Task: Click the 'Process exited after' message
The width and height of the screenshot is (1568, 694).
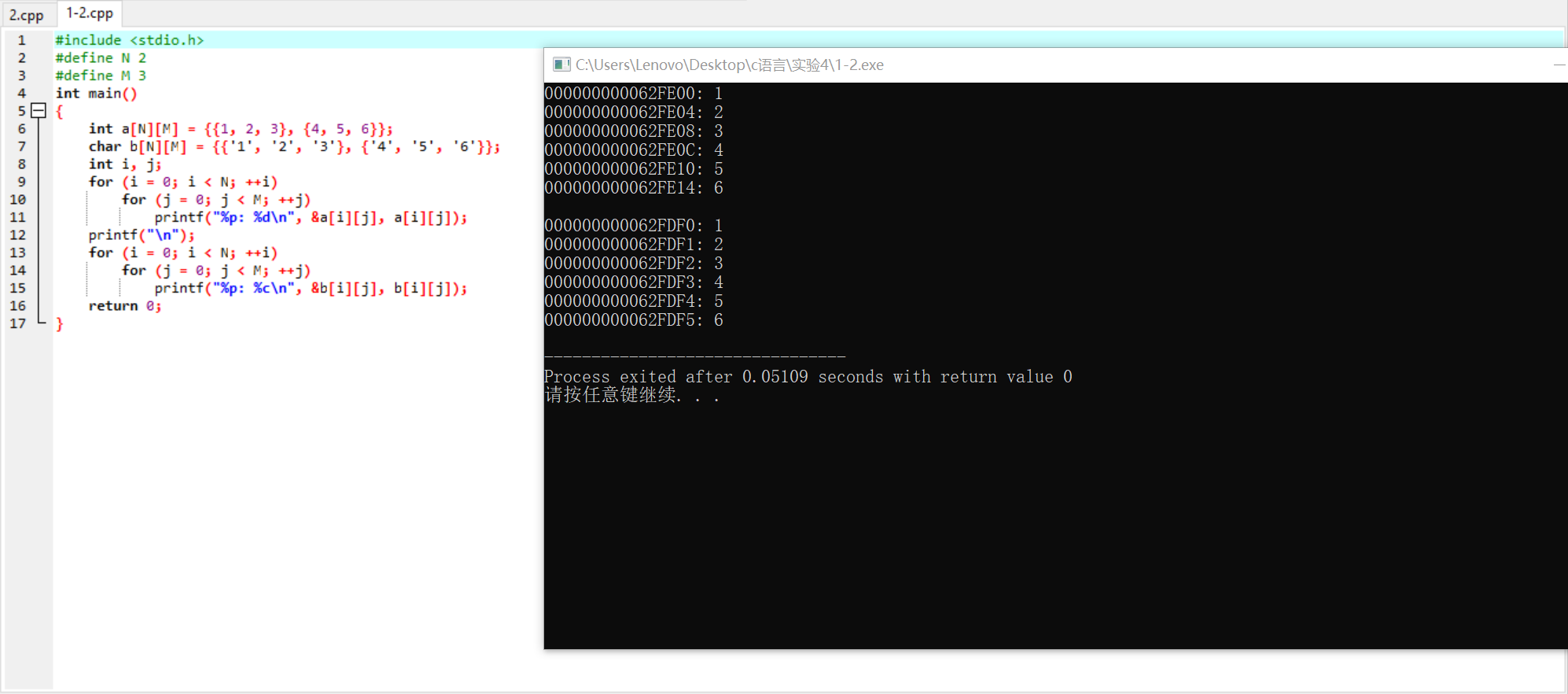Action: pyautogui.click(x=808, y=376)
